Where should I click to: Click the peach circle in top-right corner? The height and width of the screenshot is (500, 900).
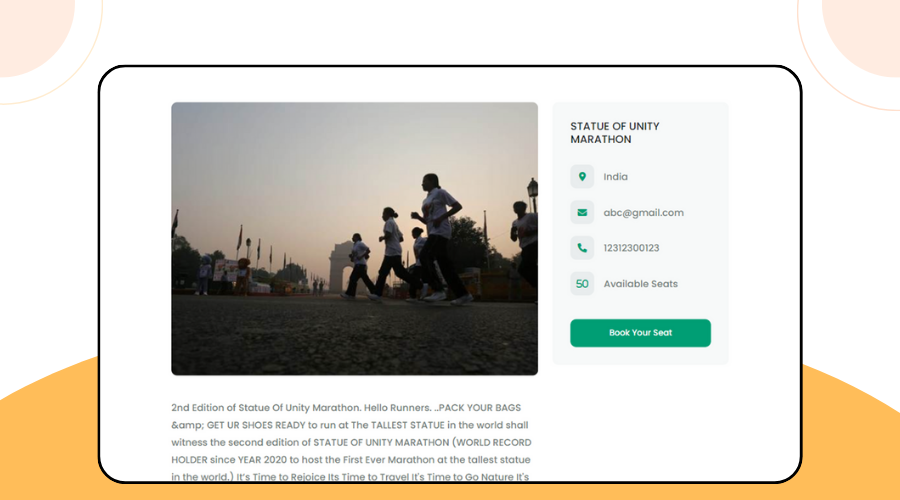point(861,34)
